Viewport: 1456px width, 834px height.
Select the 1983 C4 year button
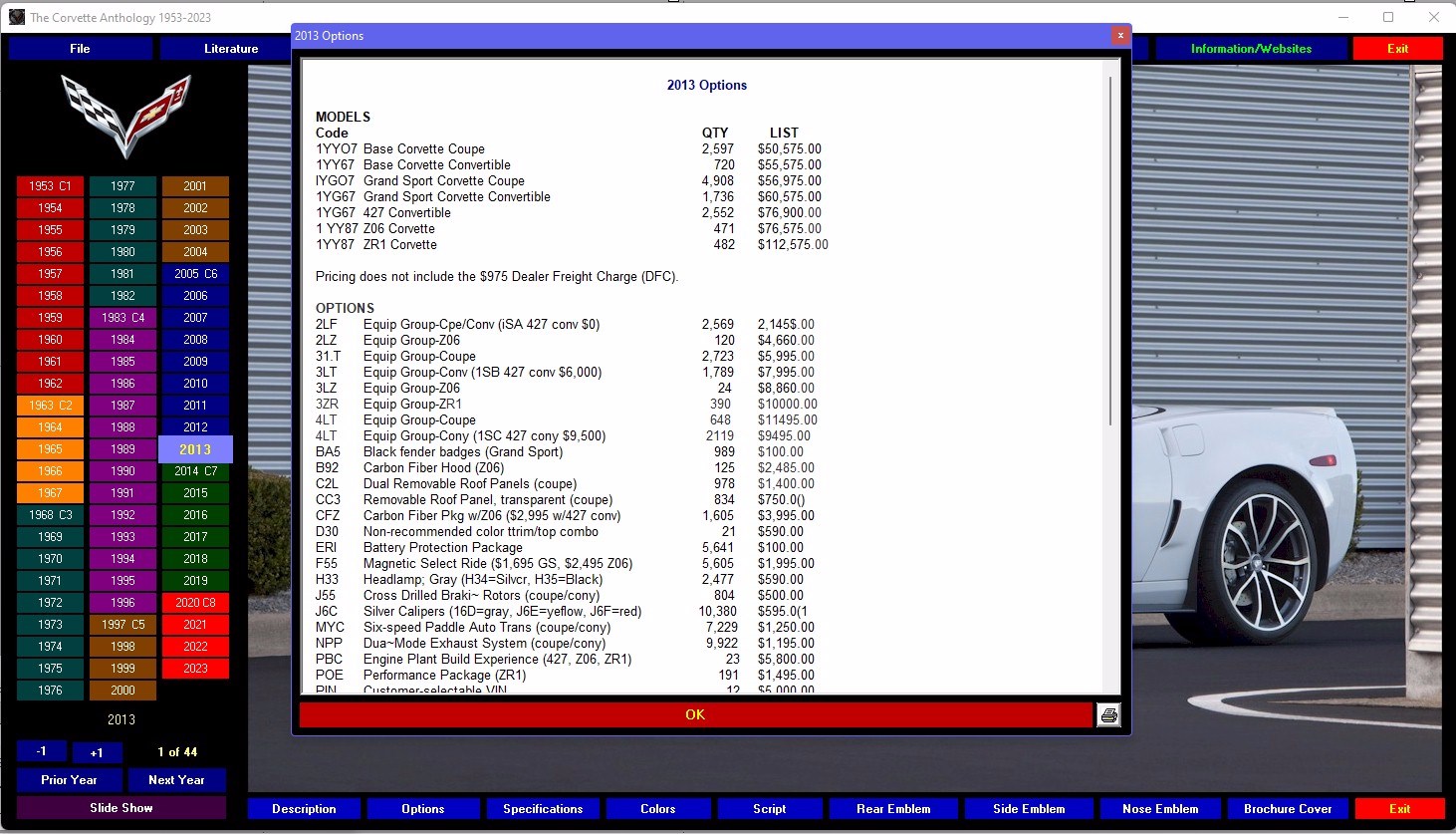122,318
